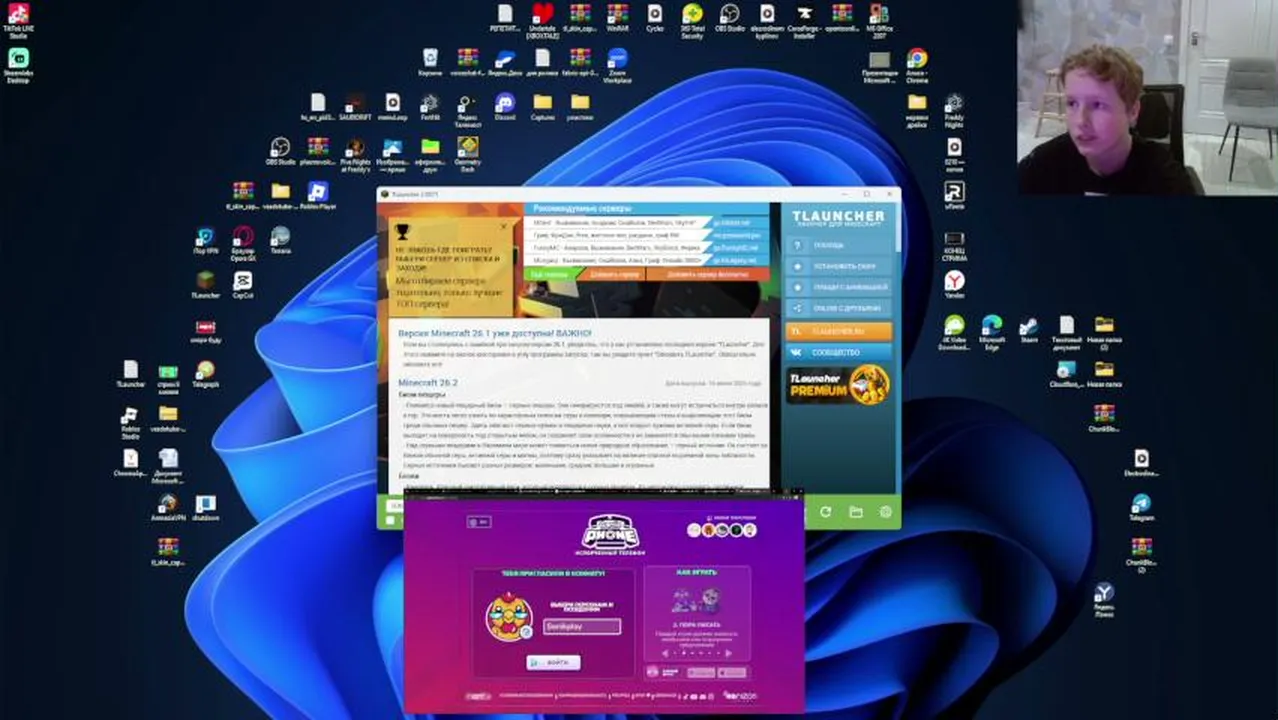The width and height of the screenshot is (1278, 720).
Task: Open Yandex browser shortcut
Action: [x=955, y=282]
